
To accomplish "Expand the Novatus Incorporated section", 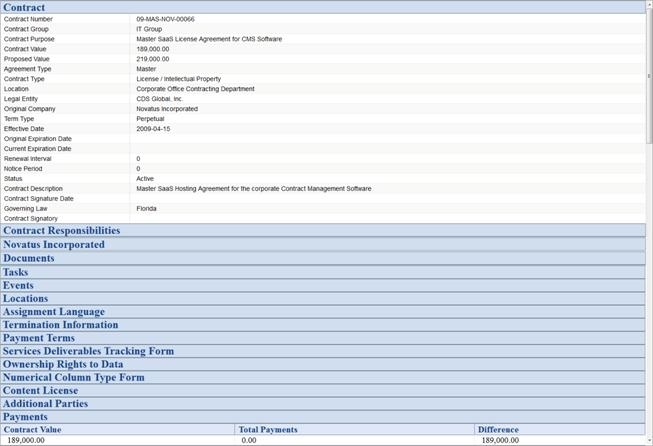I will pos(323,244).
